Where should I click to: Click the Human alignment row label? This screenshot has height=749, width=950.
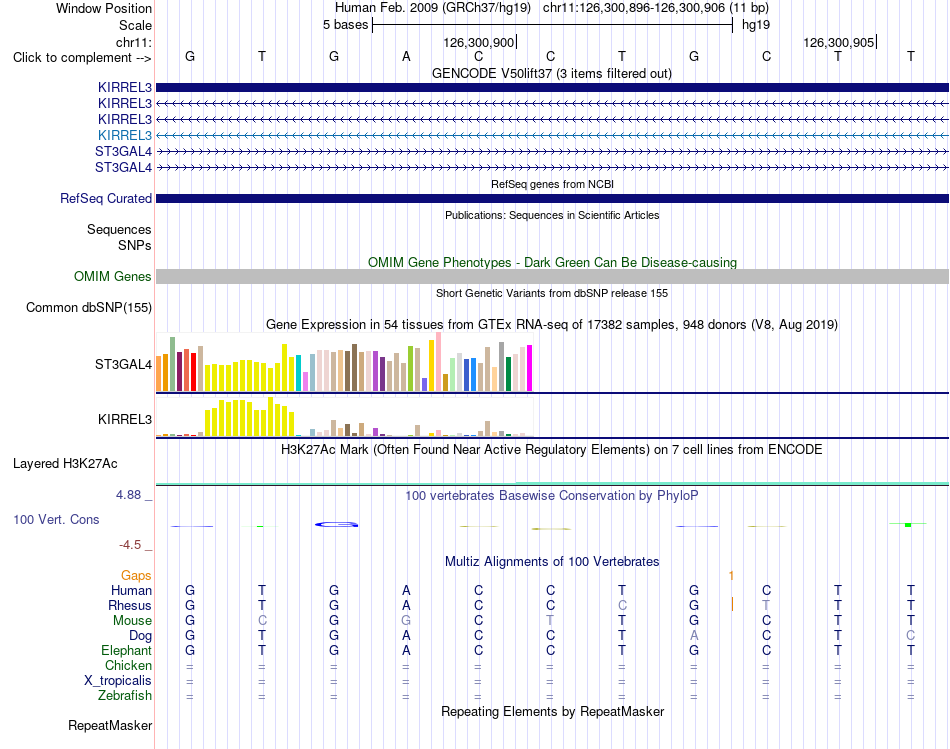(131, 590)
